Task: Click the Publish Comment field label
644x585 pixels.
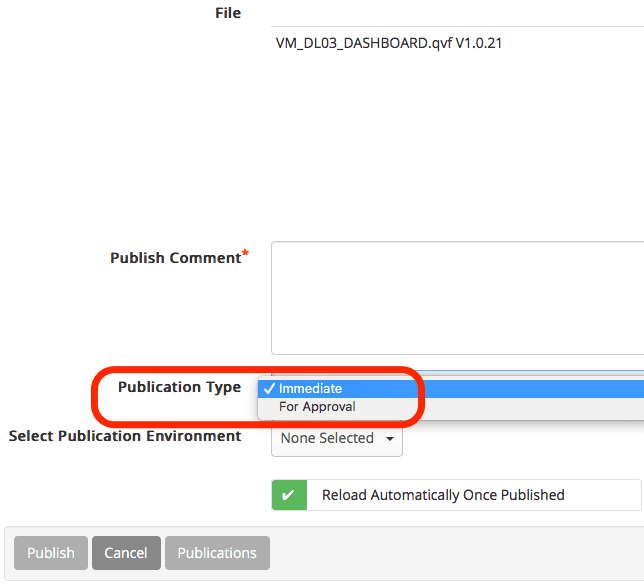Action: coord(175,258)
